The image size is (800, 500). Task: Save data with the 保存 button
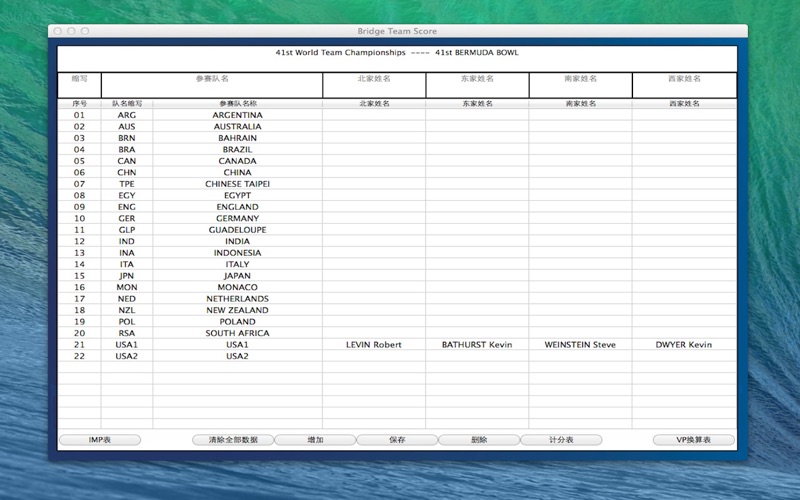pyautogui.click(x=397, y=440)
